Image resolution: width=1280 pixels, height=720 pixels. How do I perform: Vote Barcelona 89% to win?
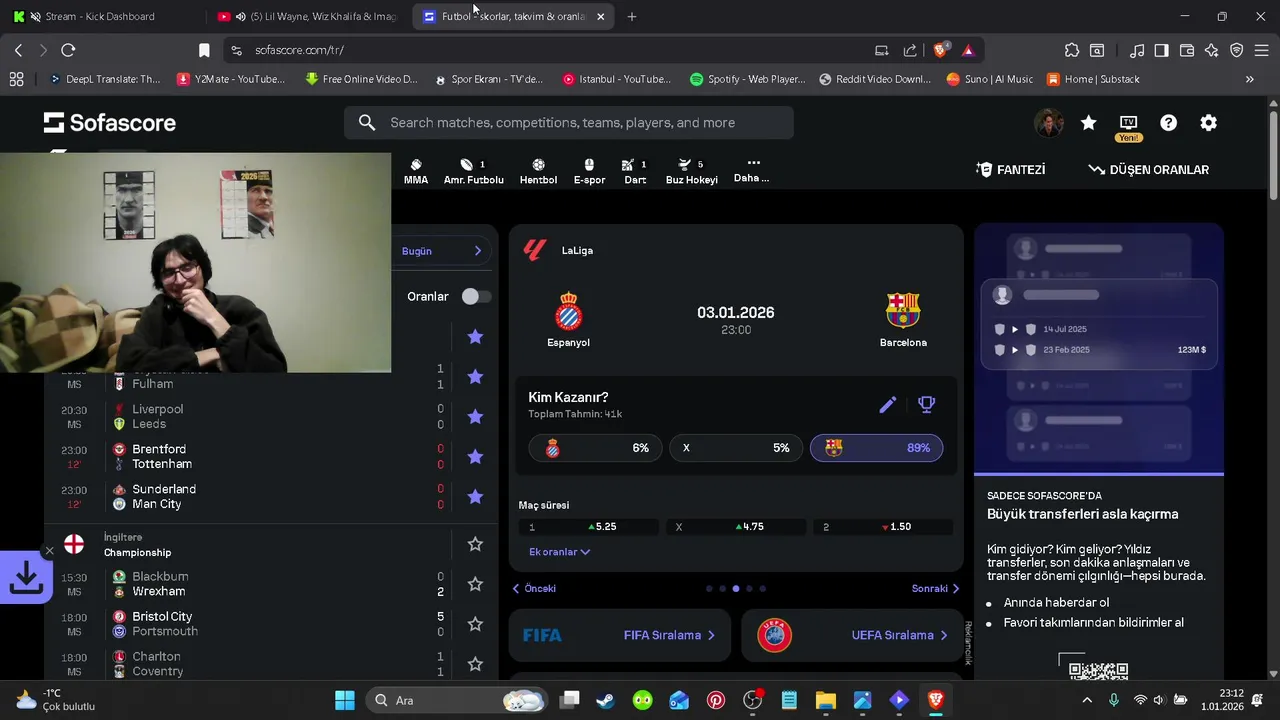[x=876, y=448]
